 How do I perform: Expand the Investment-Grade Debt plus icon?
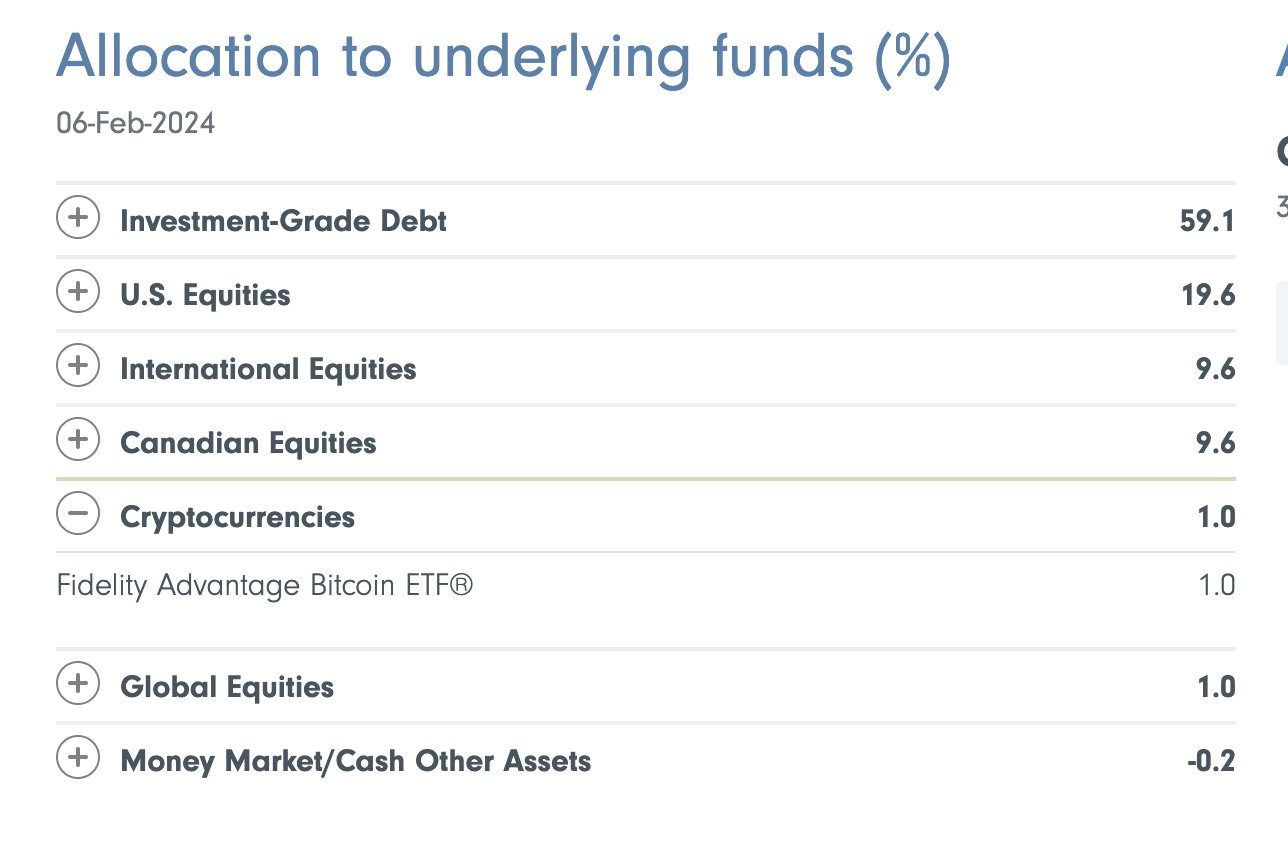(x=78, y=218)
